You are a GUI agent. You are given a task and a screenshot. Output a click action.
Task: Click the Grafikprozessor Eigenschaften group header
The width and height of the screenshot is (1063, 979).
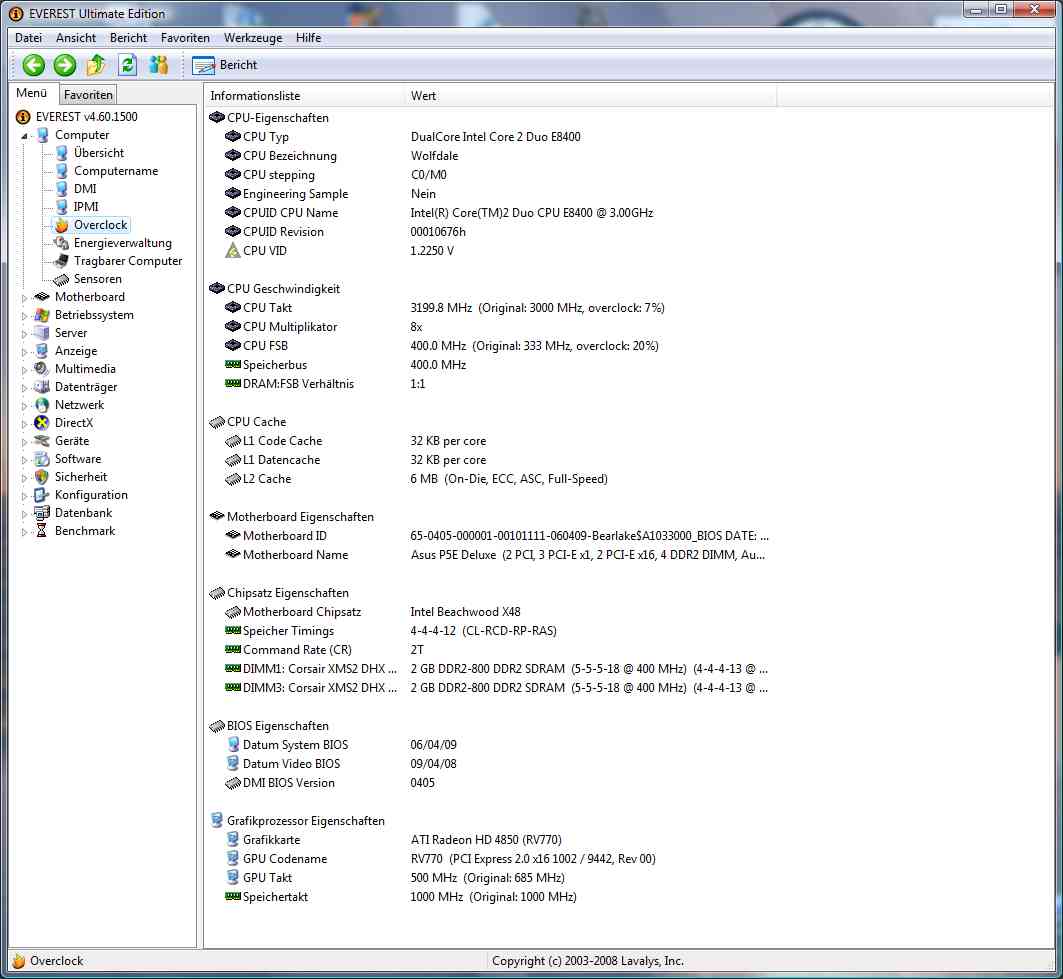tap(298, 820)
